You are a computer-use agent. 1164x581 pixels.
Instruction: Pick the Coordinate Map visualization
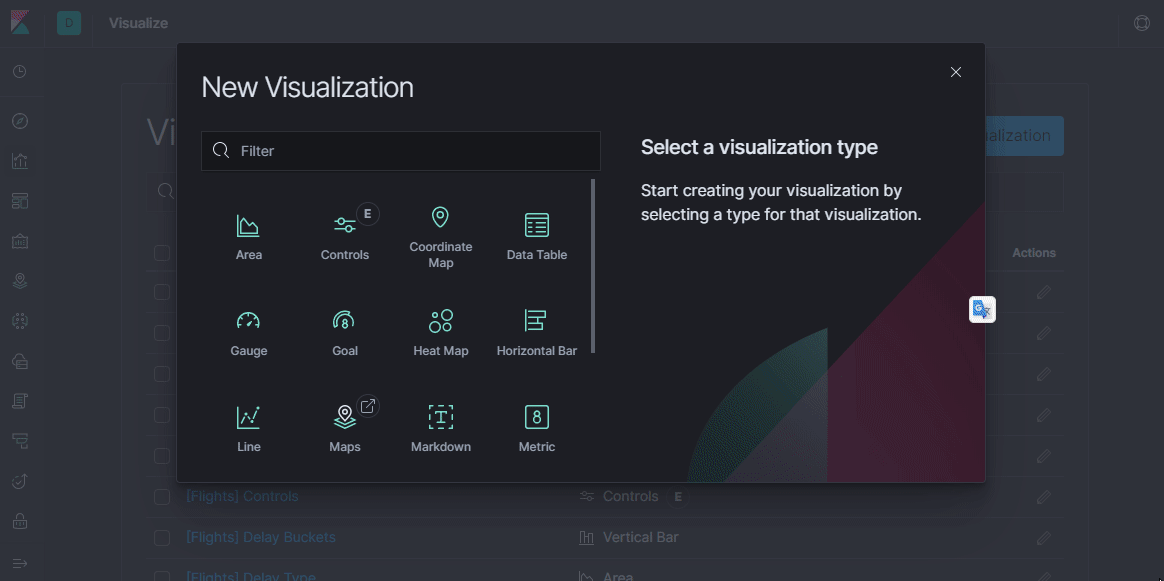[441, 237]
